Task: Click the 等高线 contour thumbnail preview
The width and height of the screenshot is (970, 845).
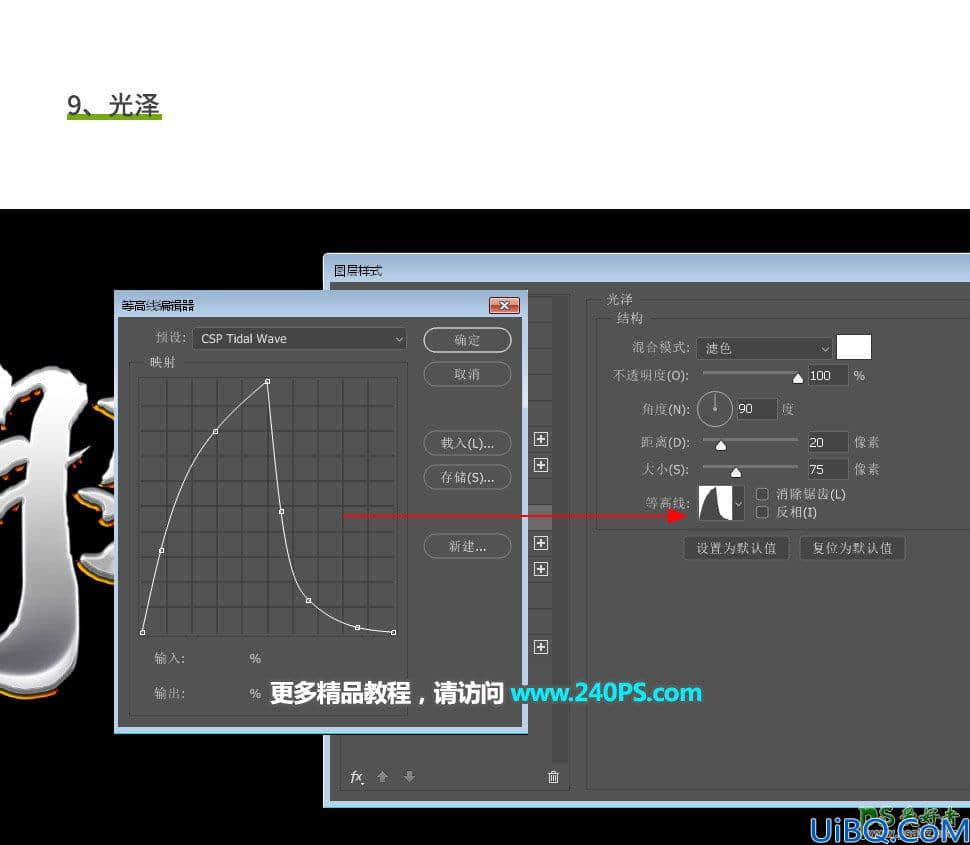Action: (716, 504)
